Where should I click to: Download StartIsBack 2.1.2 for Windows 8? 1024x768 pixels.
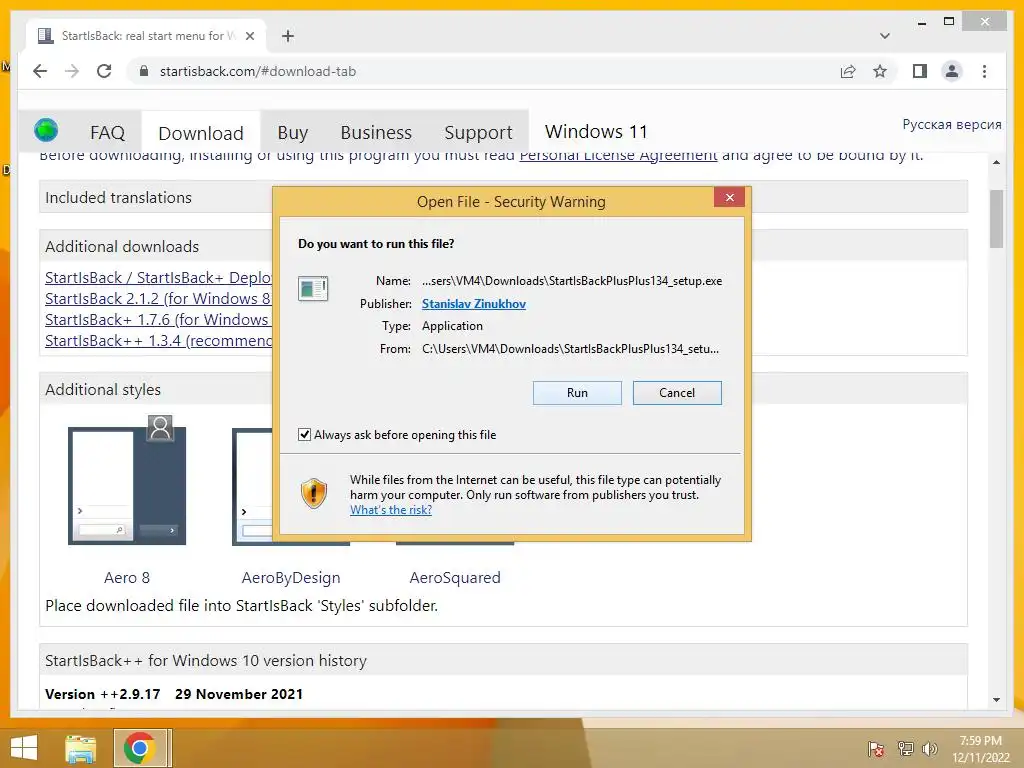click(157, 298)
